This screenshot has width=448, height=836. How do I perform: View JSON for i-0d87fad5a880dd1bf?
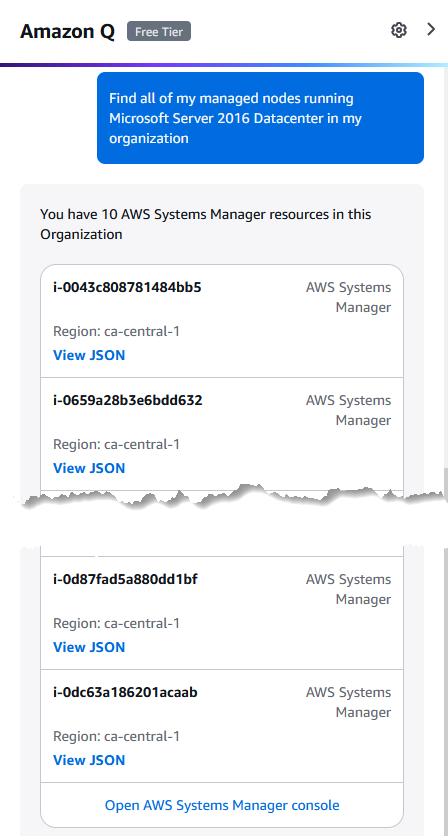point(89,647)
